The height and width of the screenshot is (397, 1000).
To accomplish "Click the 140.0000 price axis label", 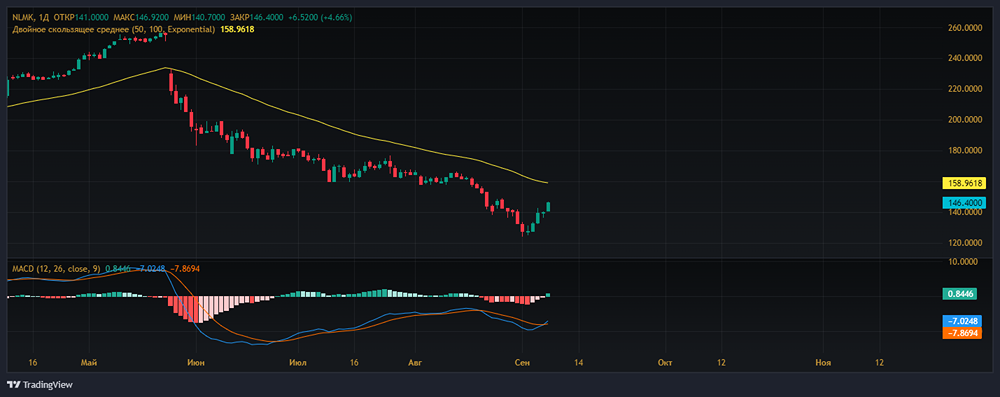I will coord(966,212).
